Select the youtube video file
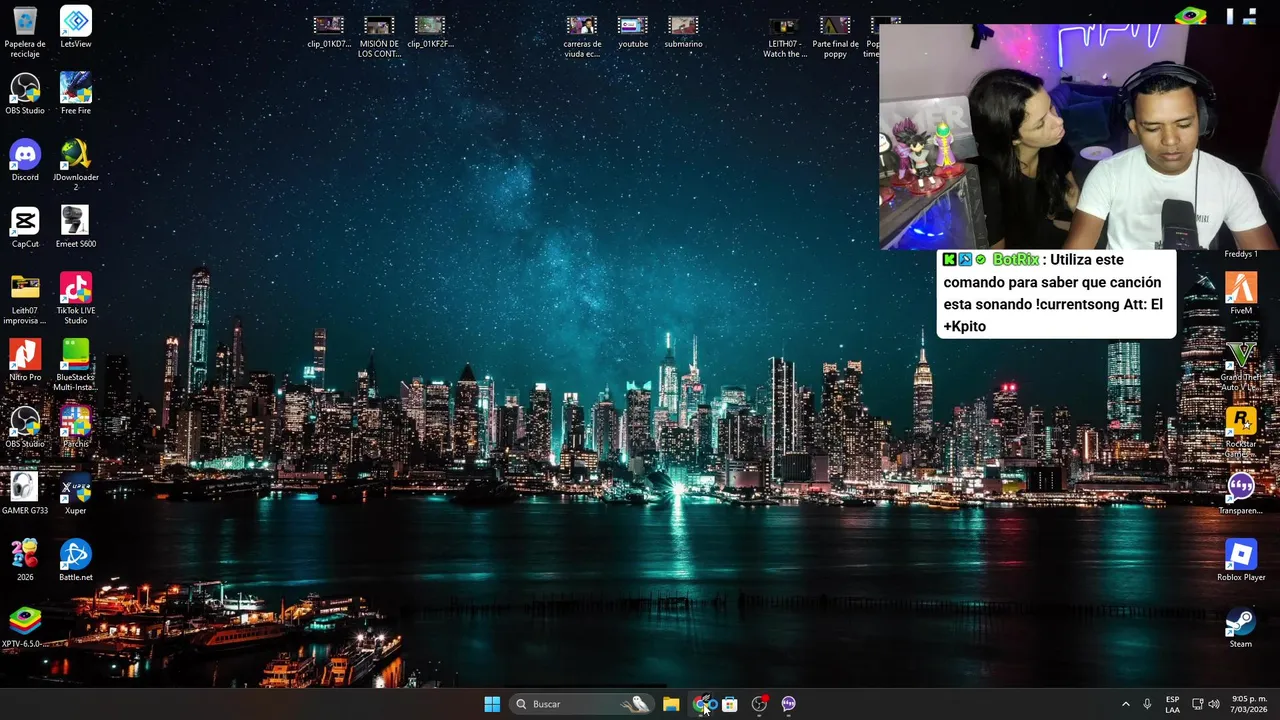 tap(633, 31)
